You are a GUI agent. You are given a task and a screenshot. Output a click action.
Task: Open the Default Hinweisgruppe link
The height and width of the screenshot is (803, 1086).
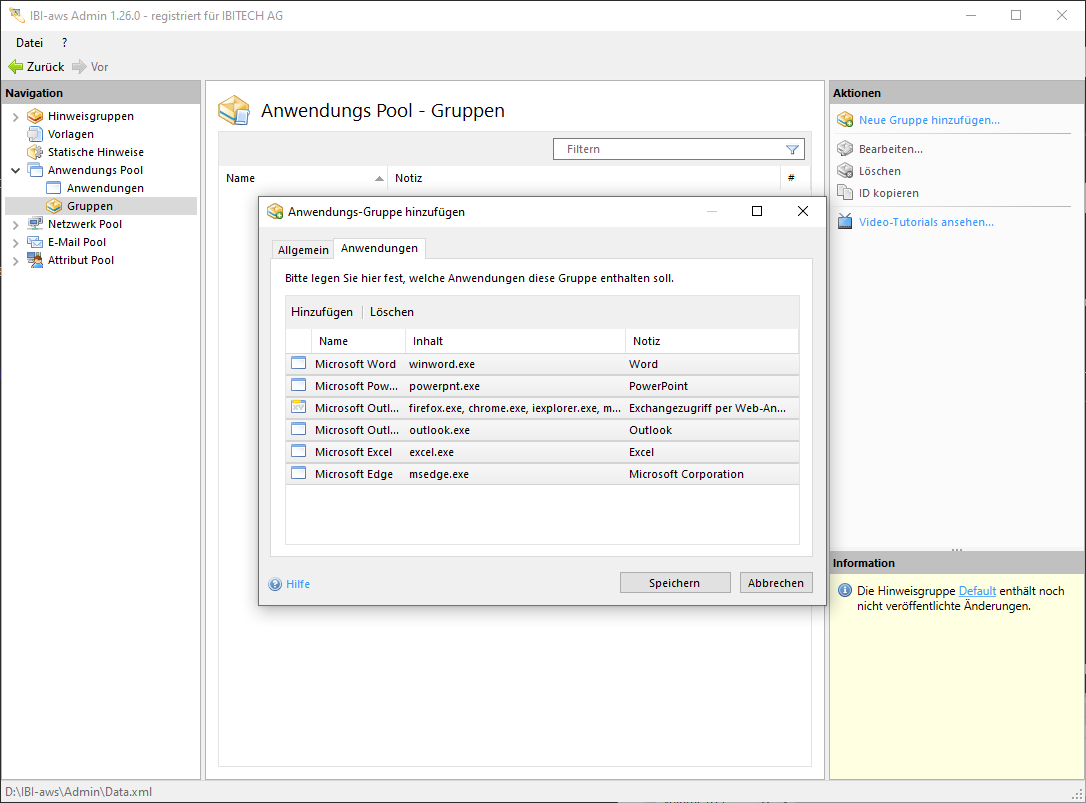(x=977, y=591)
